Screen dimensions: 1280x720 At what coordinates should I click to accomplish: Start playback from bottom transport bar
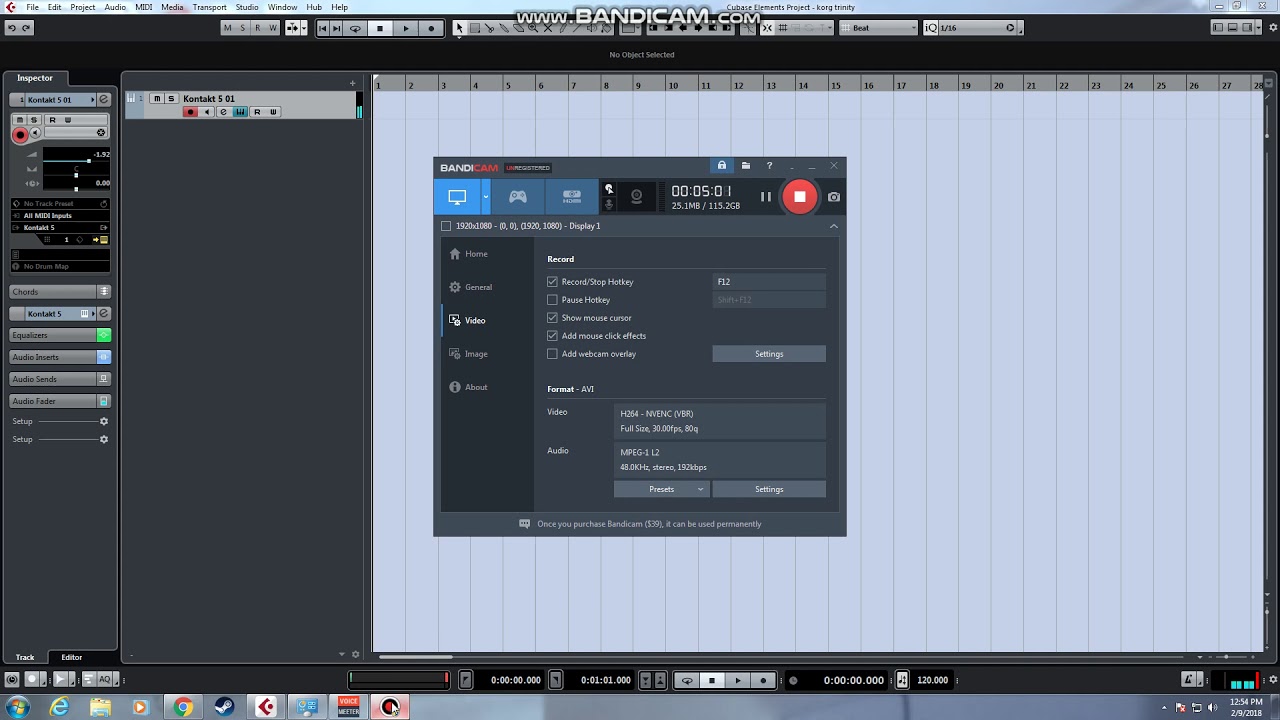(738, 680)
